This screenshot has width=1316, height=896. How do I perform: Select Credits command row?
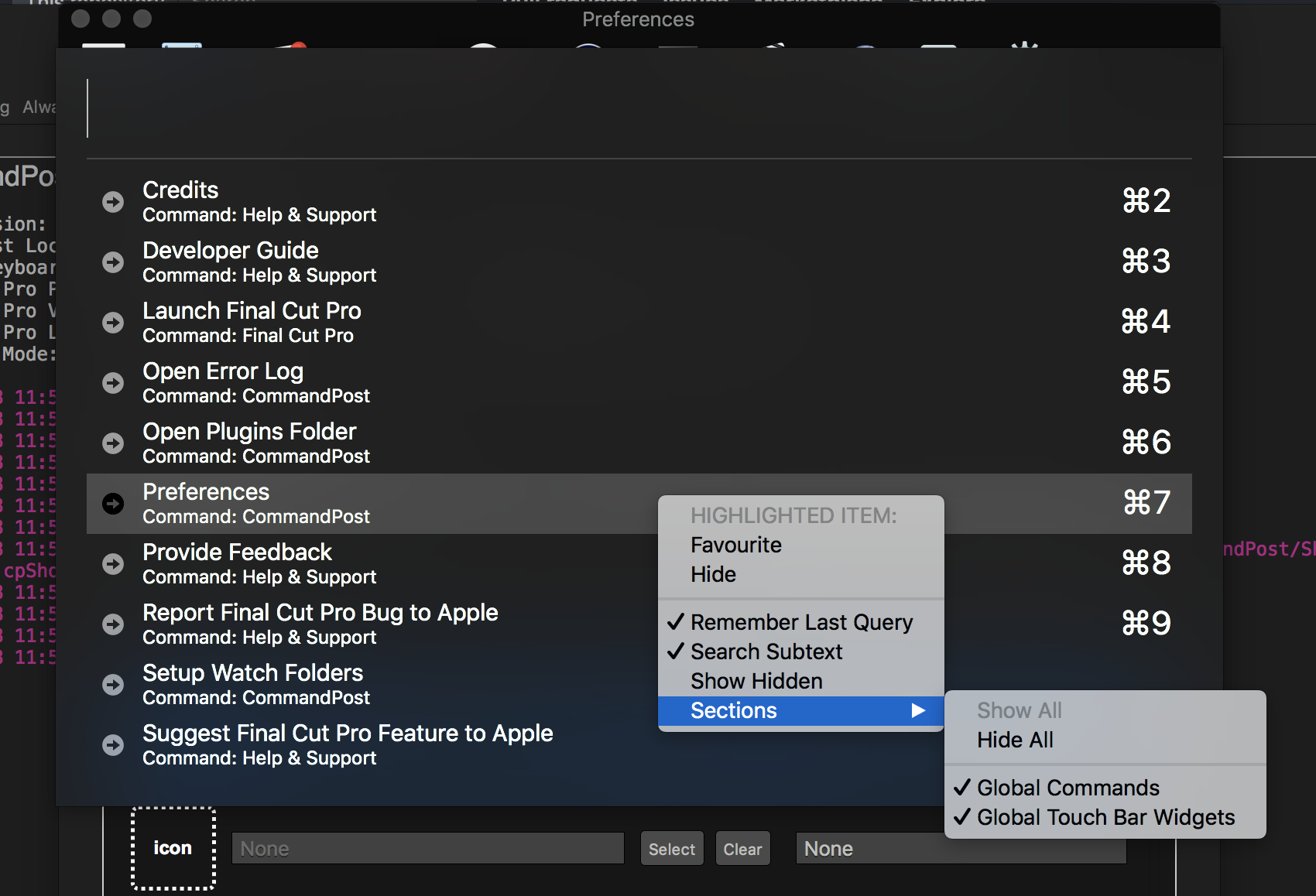[639, 202]
